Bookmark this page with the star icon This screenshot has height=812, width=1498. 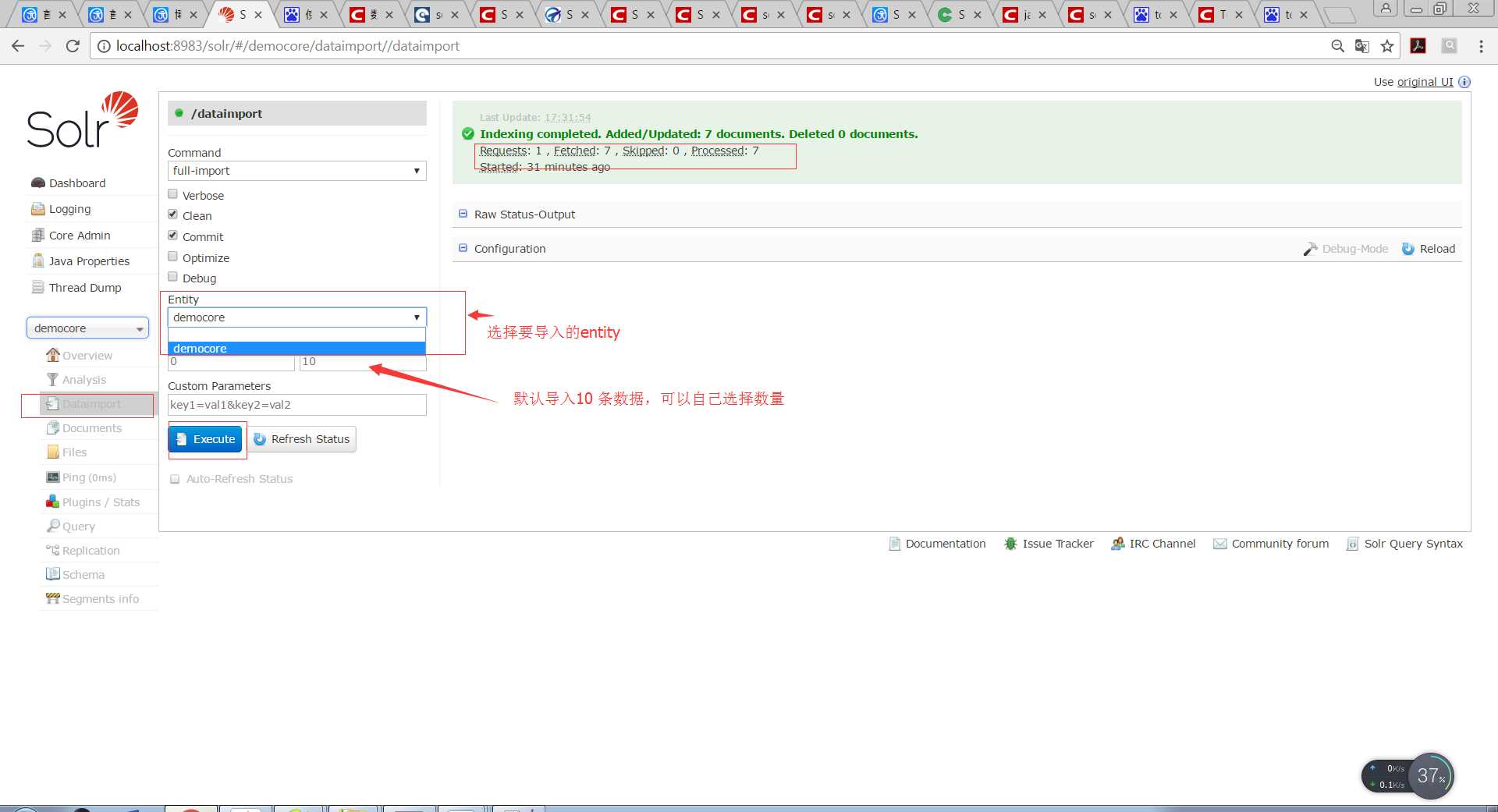click(x=1386, y=46)
